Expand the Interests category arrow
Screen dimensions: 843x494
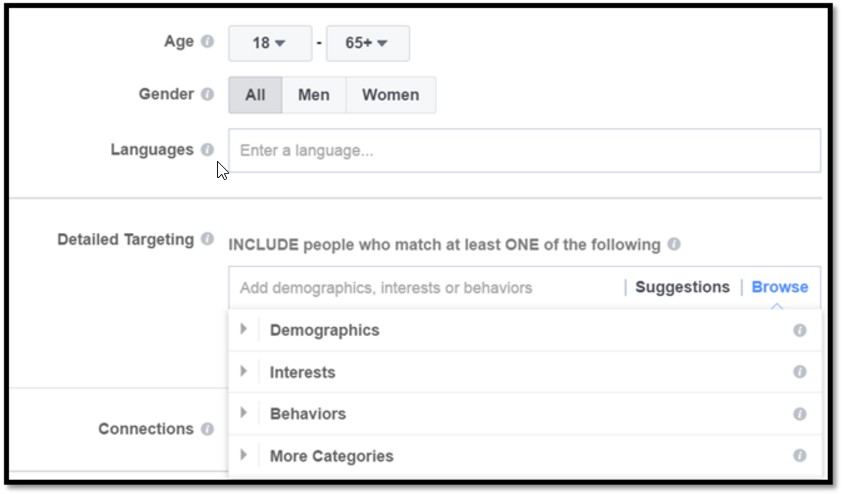tap(243, 371)
